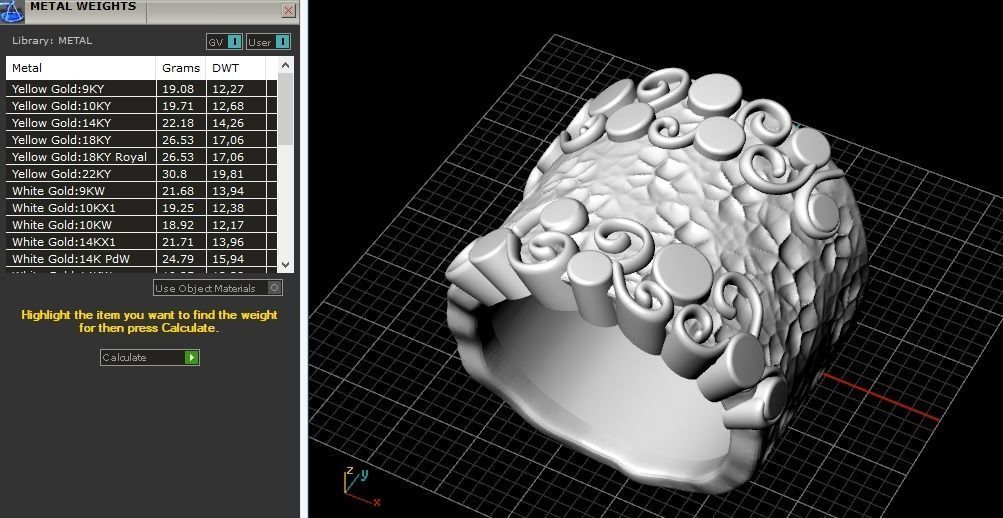Click the 17,06 DWT in 18KY Royal row
Image resolution: width=1003 pixels, height=518 pixels.
click(228, 157)
